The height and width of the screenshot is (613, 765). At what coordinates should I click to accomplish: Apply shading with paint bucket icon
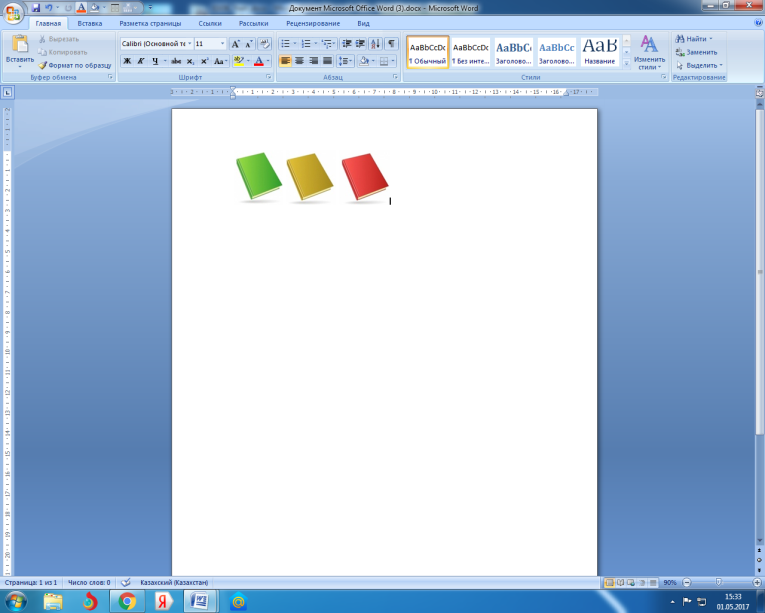click(363, 61)
